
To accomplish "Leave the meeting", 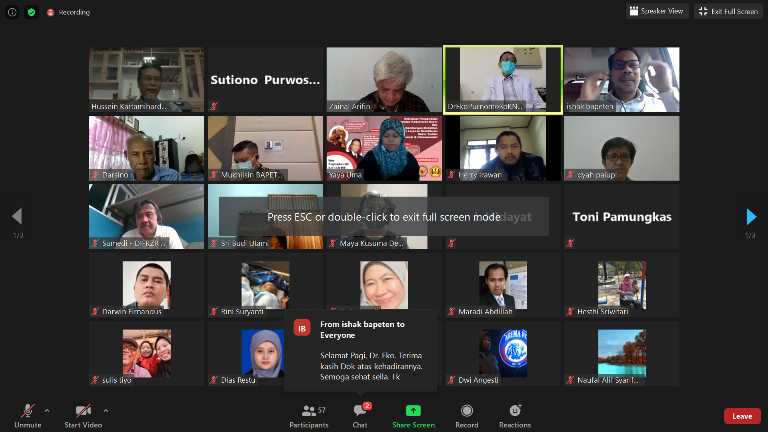I will pos(742,416).
